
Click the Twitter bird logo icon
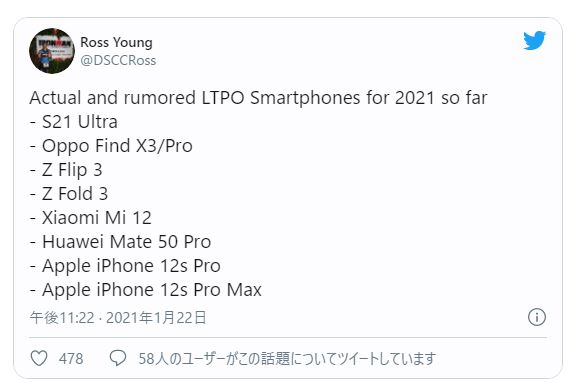534,40
